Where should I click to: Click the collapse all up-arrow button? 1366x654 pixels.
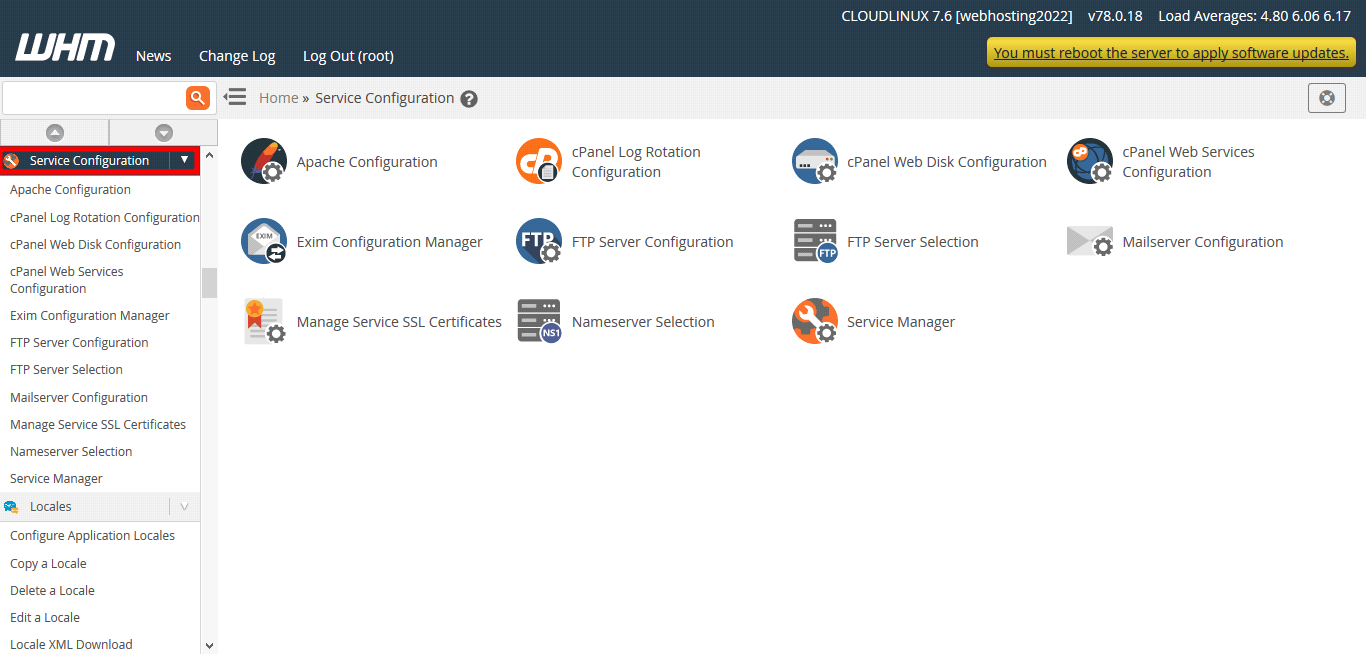click(55, 133)
